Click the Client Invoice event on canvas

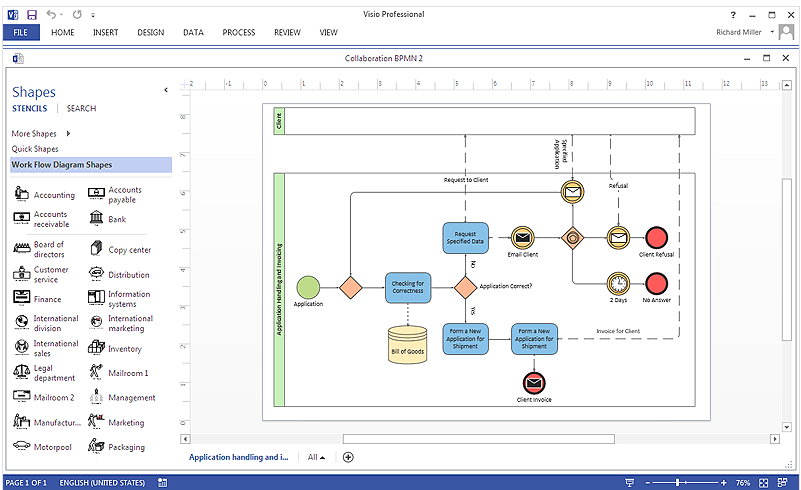pos(534,382)
